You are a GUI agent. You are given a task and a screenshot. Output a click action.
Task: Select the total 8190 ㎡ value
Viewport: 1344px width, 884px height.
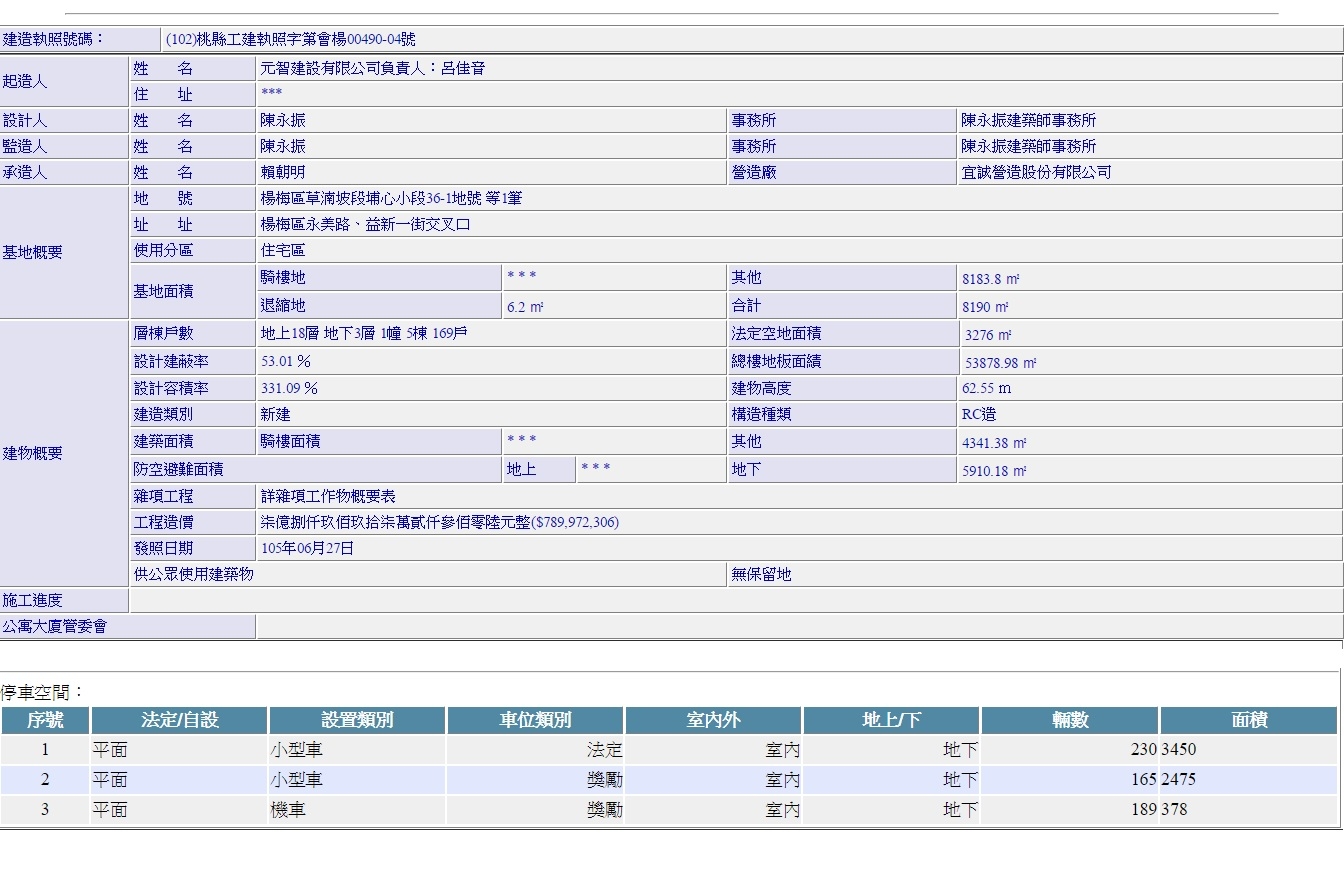(985, 307)
